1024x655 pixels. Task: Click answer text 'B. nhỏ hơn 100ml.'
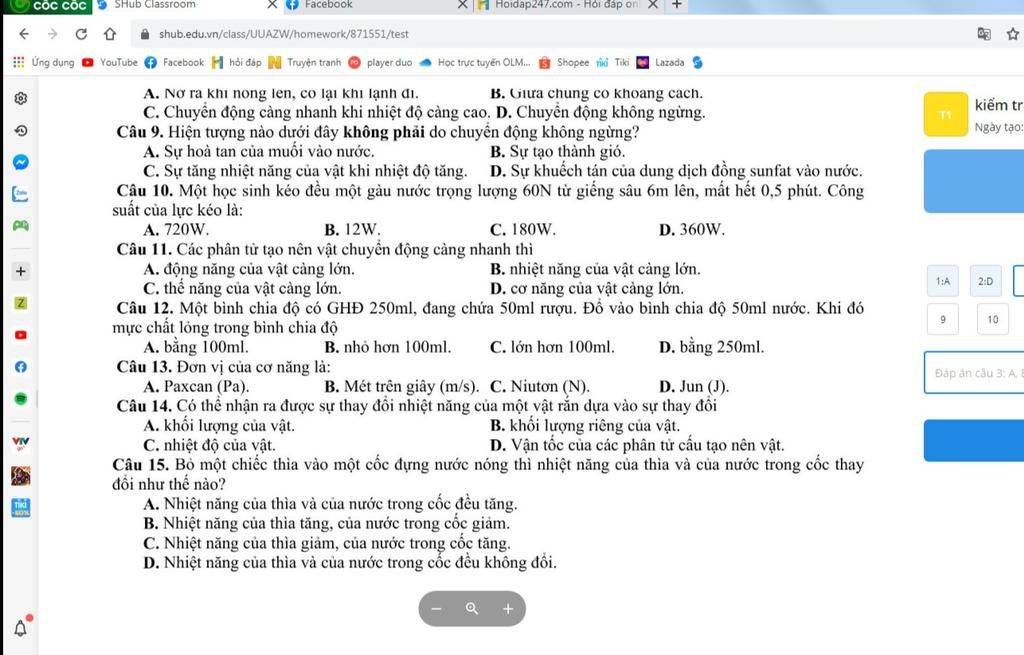point(388,347)
